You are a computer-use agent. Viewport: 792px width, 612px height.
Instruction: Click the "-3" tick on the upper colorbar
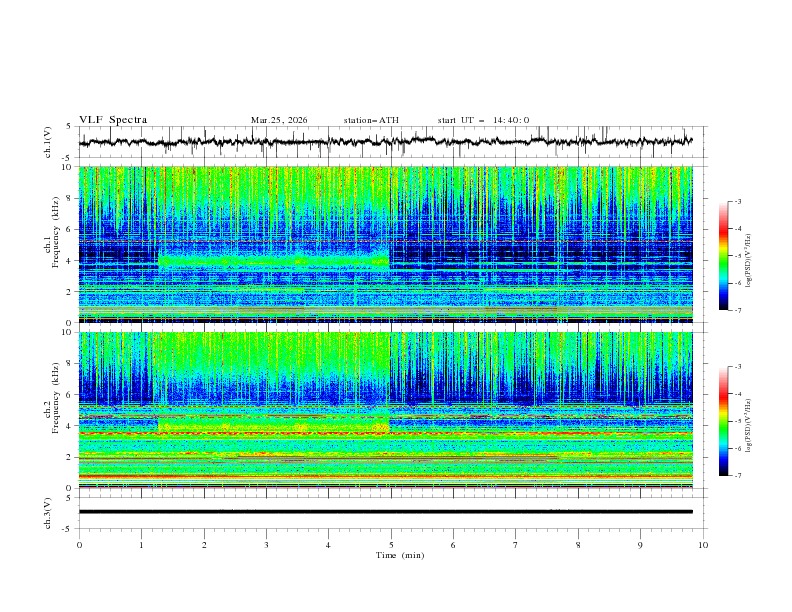[737, 201]
